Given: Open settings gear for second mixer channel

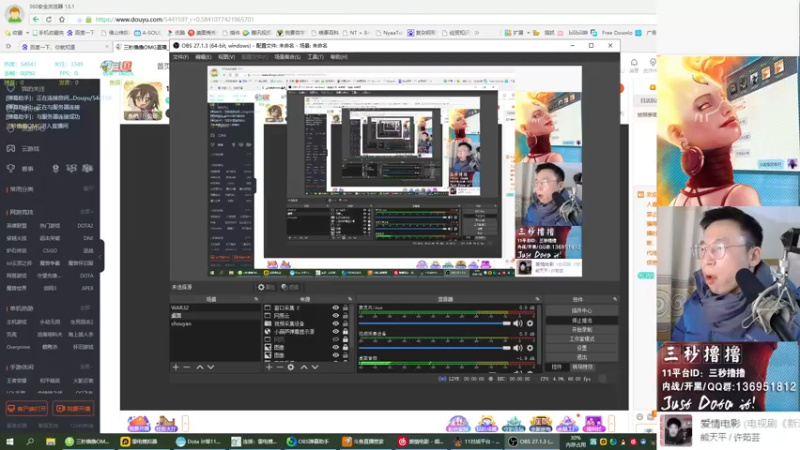Looking at the screenshot, I should coord(530,348).
